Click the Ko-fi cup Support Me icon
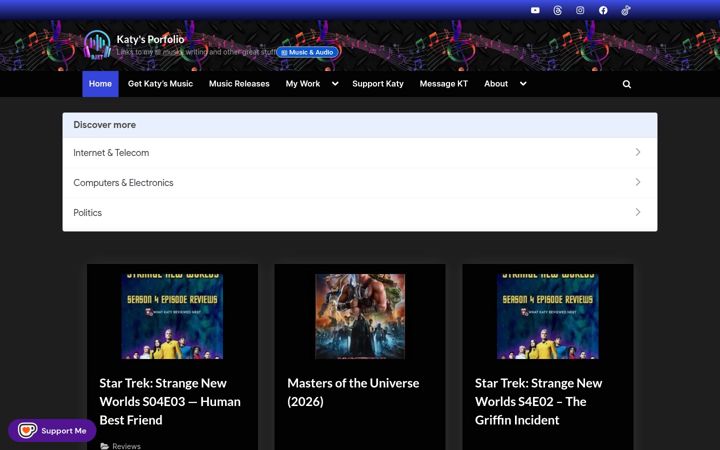 point(27,430)
